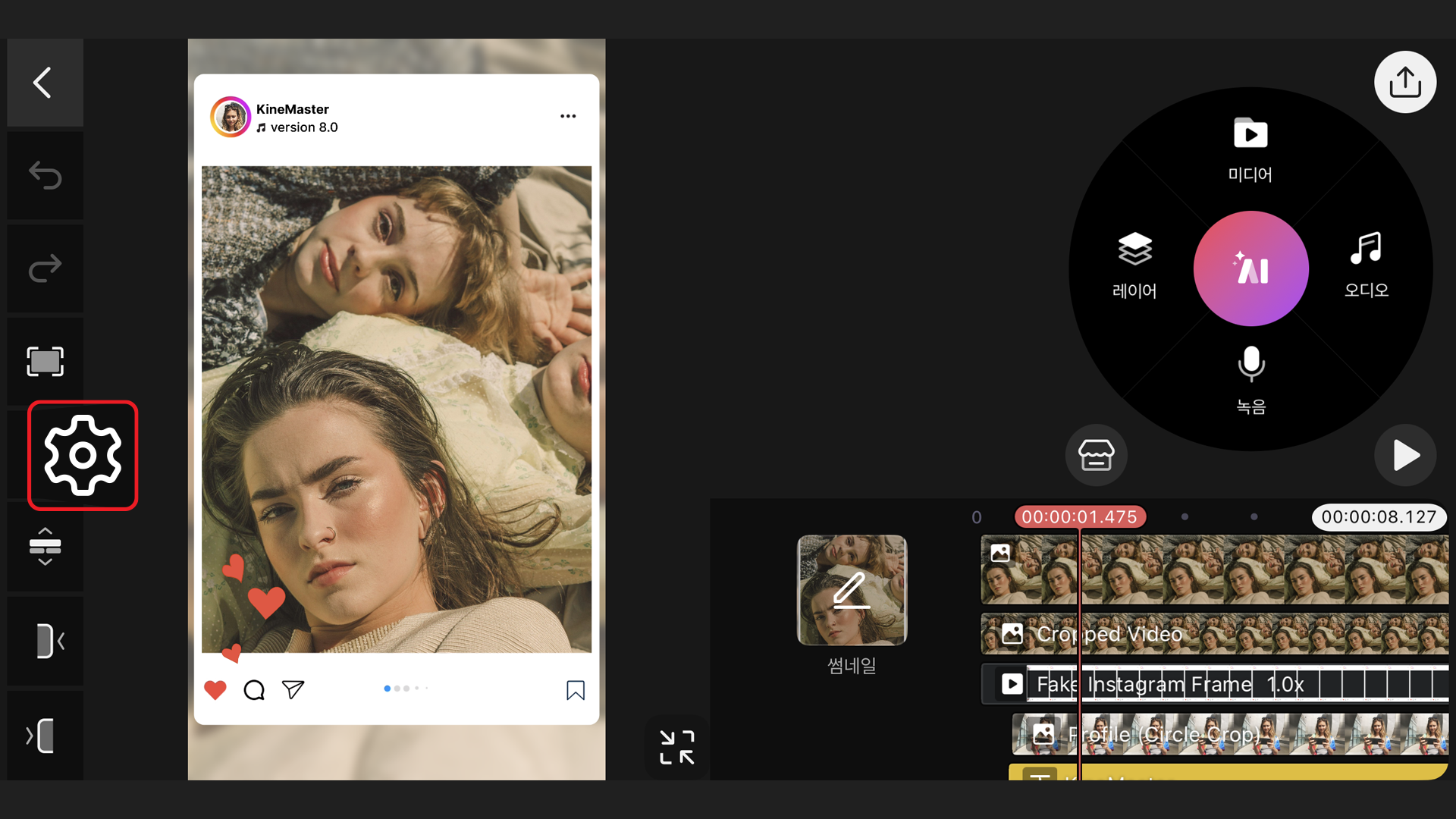The image size is (1456, 819).
Task: Click the redo arrow icon
Action: (45, 268)
